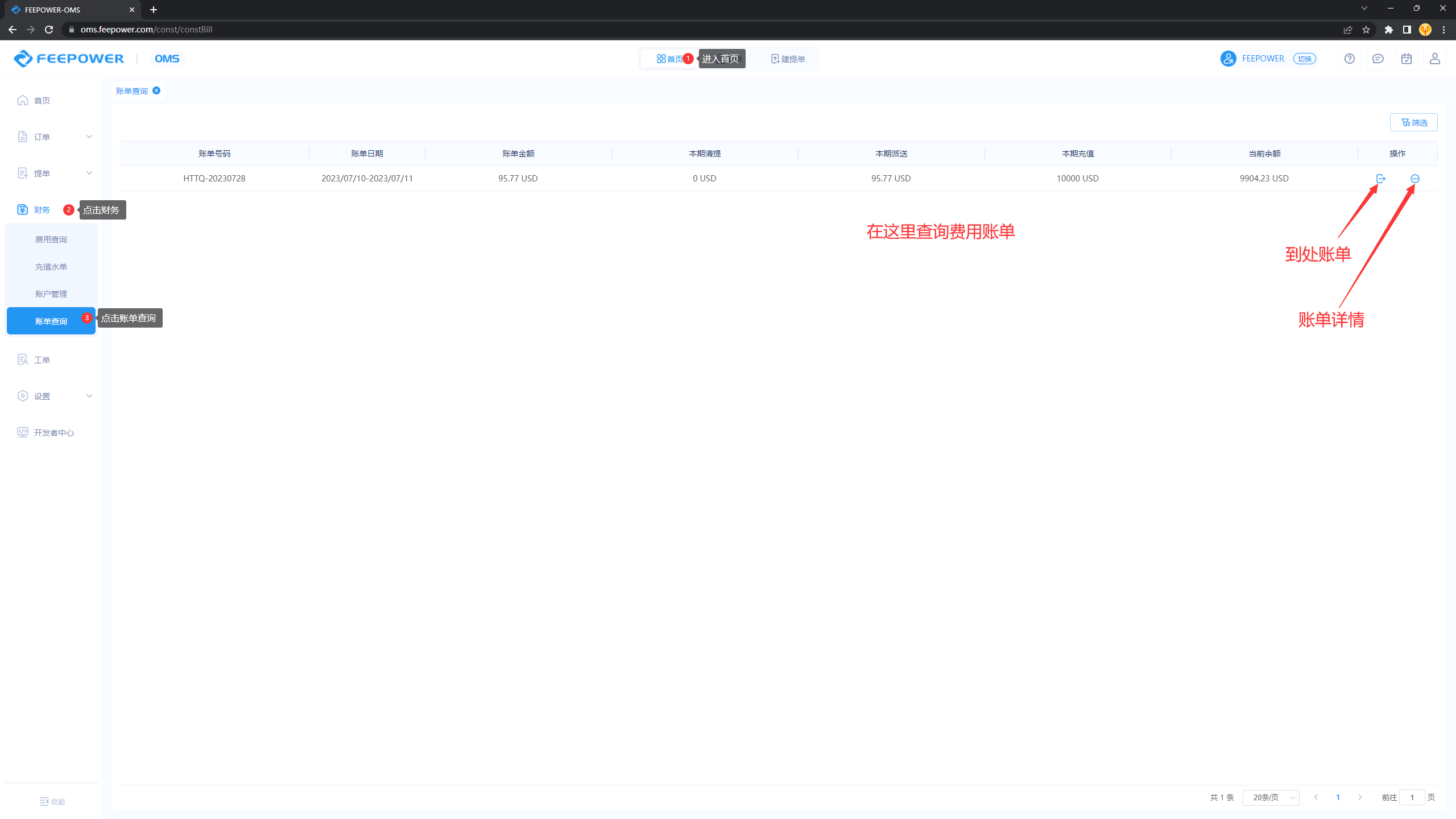
Task: Click the 当前余额 column header
Action: coord(1264,154)
